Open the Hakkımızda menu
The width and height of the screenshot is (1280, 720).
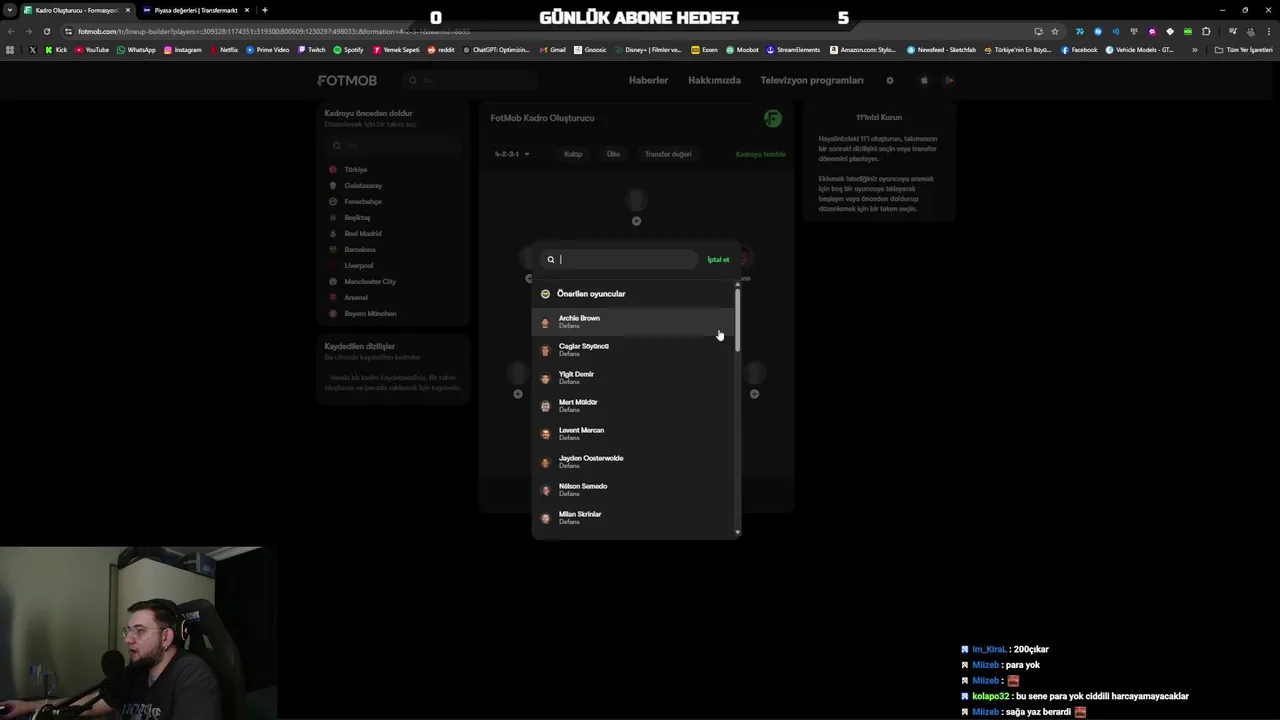click(714, 80)
